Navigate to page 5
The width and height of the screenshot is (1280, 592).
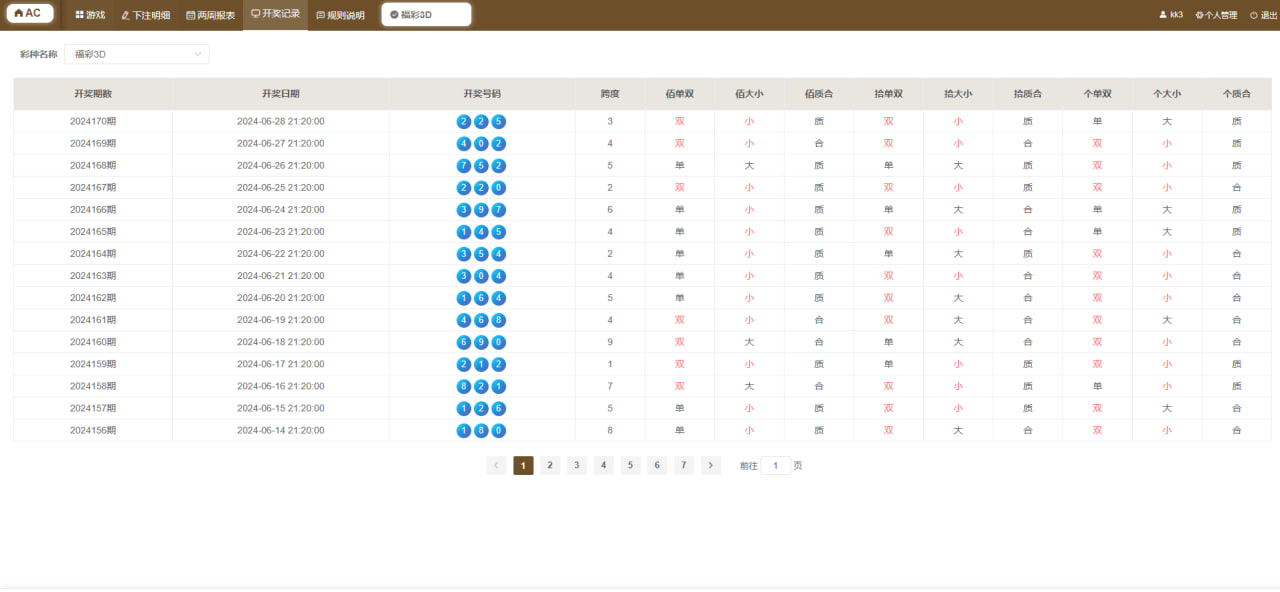[x=630, y=465]
